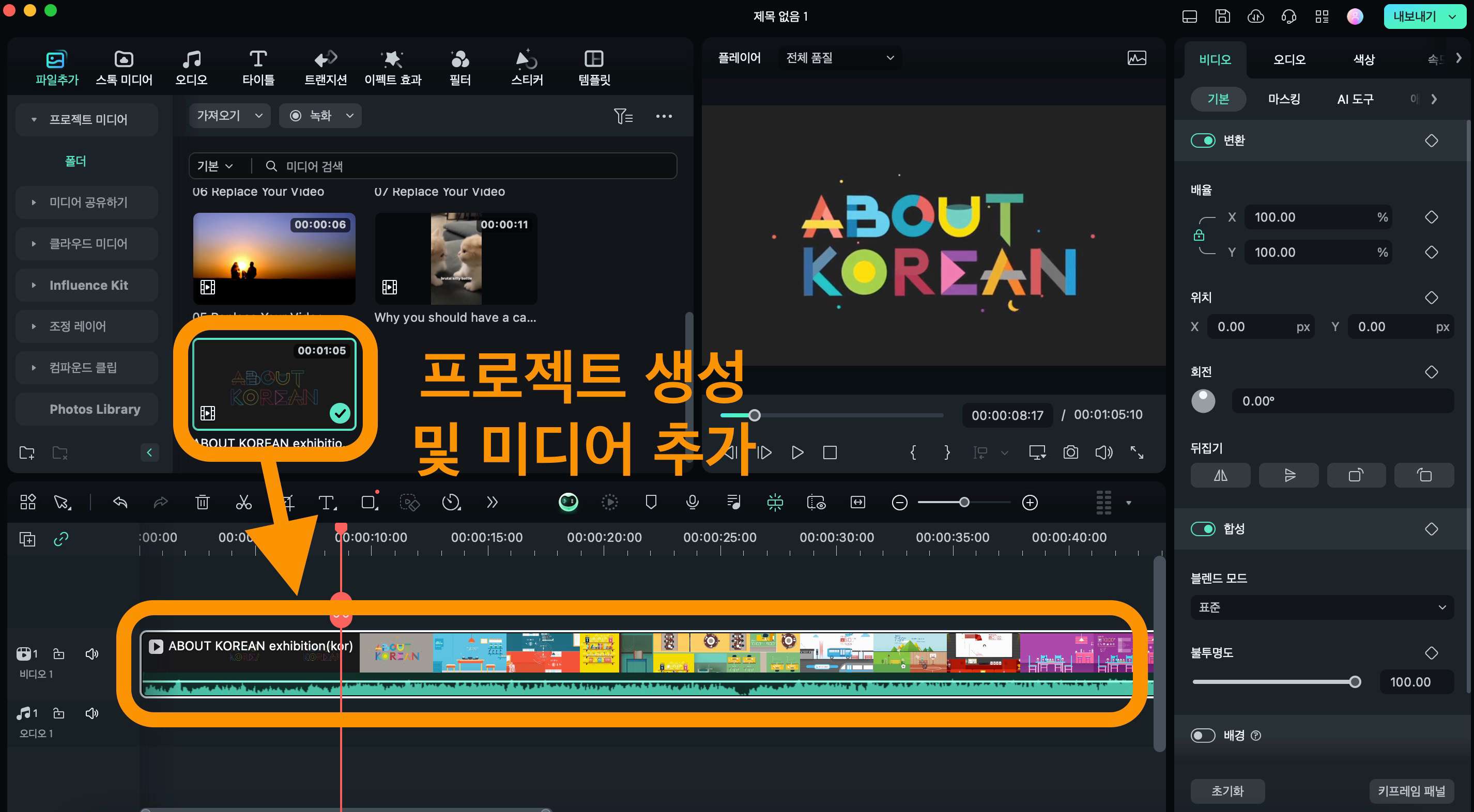Enter fullscreen preview
The height and width of the screenshot is (812, 1474).
[x=1137, y=452]
